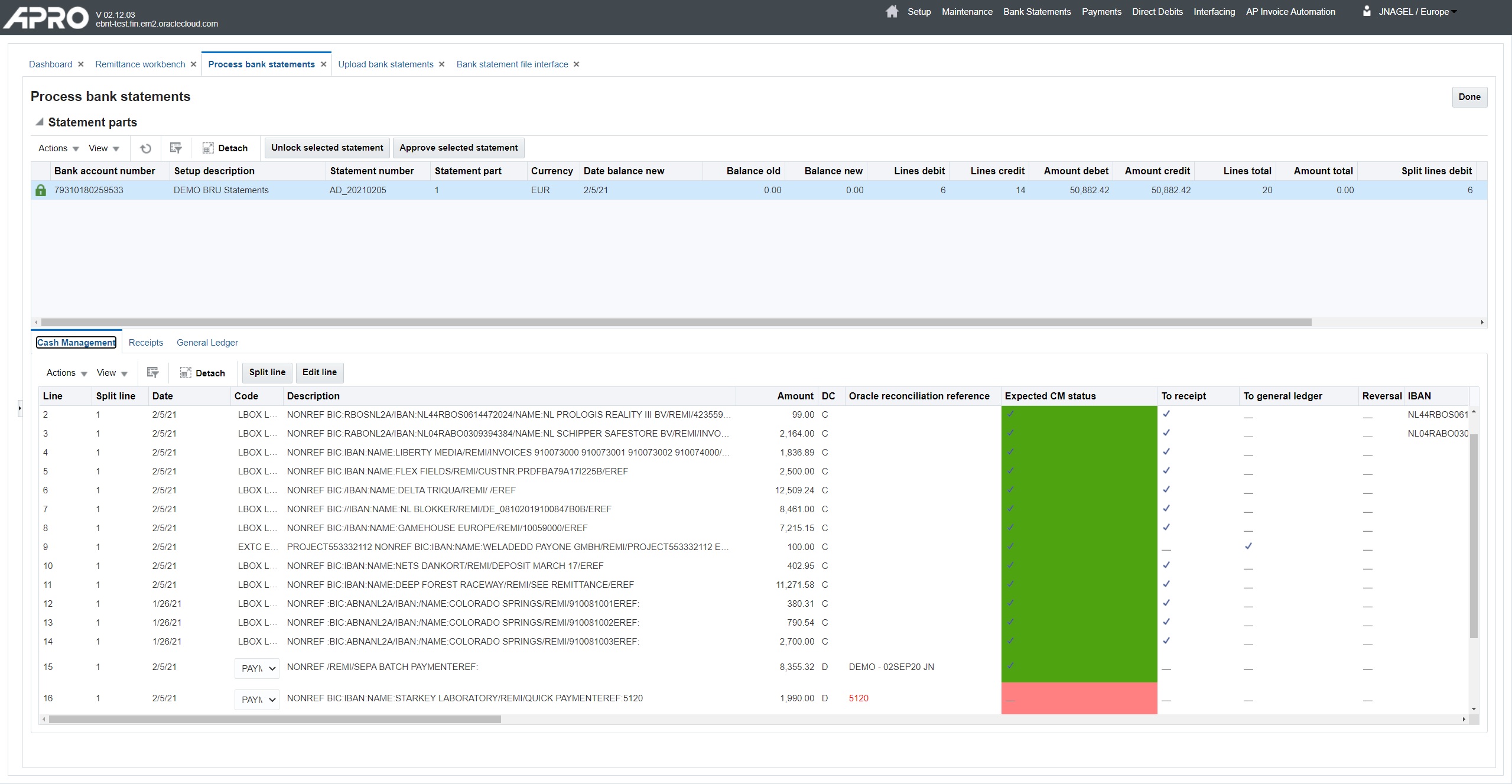Click the Split line button

(x=267, y=372)
